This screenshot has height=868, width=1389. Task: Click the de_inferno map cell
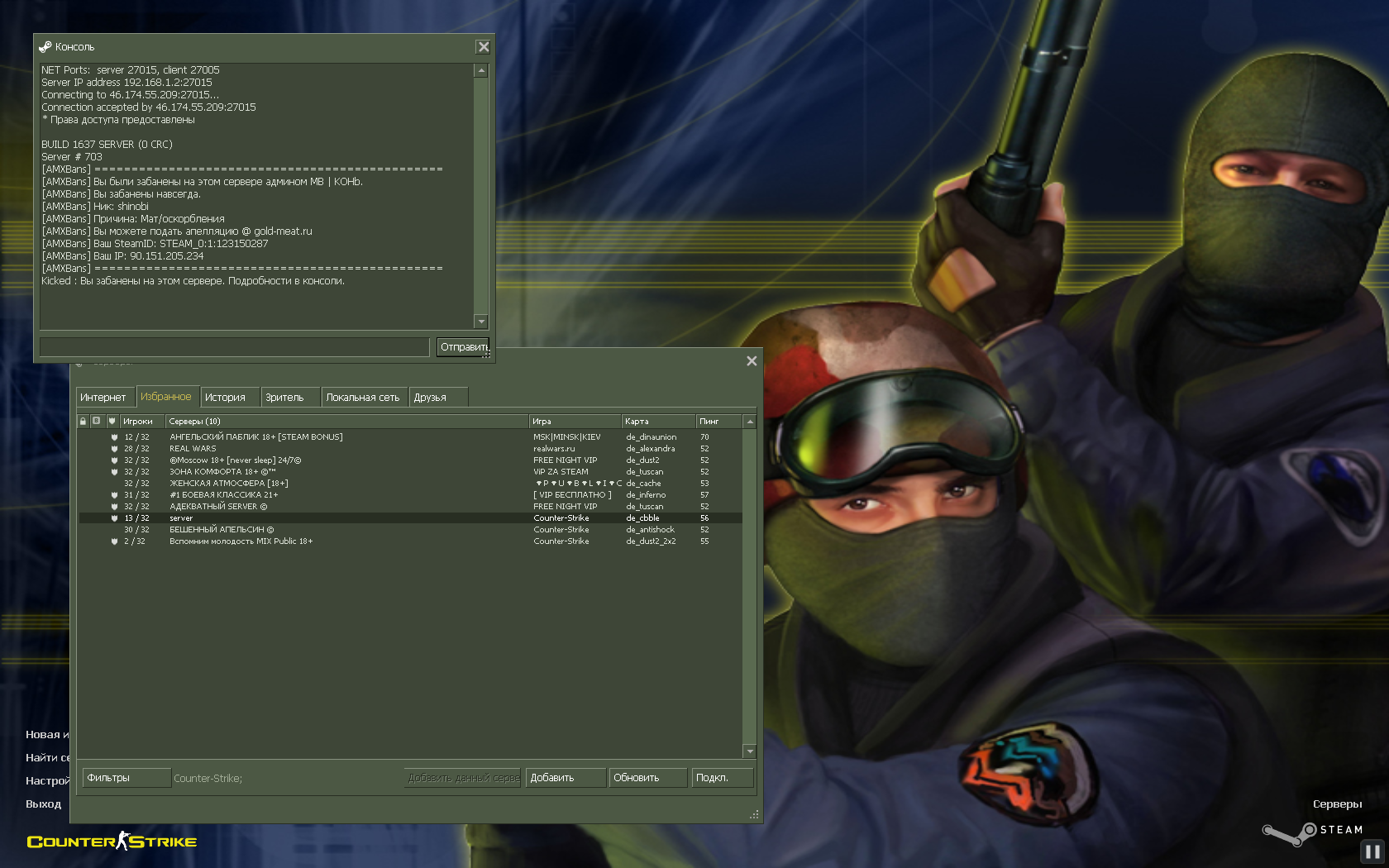(x=646, y=495)
